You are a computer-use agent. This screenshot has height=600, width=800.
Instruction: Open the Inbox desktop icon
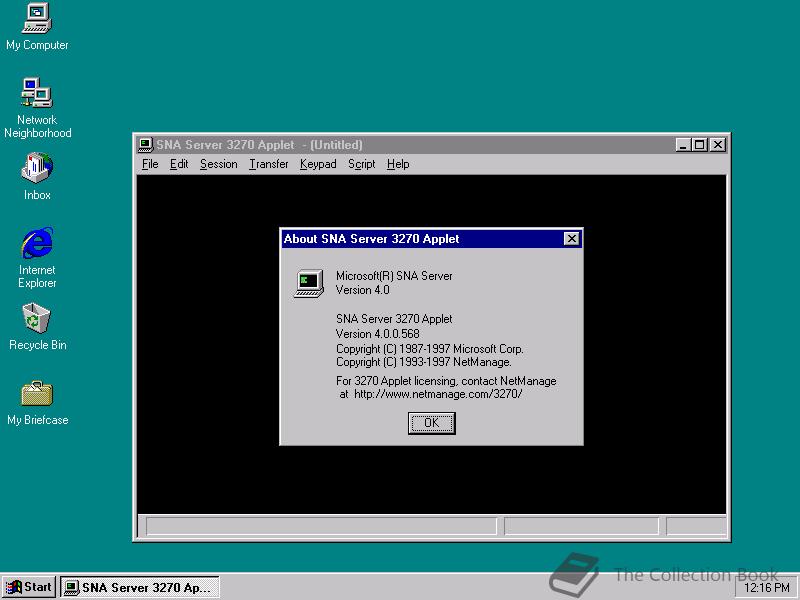click(x=37, y=176)
